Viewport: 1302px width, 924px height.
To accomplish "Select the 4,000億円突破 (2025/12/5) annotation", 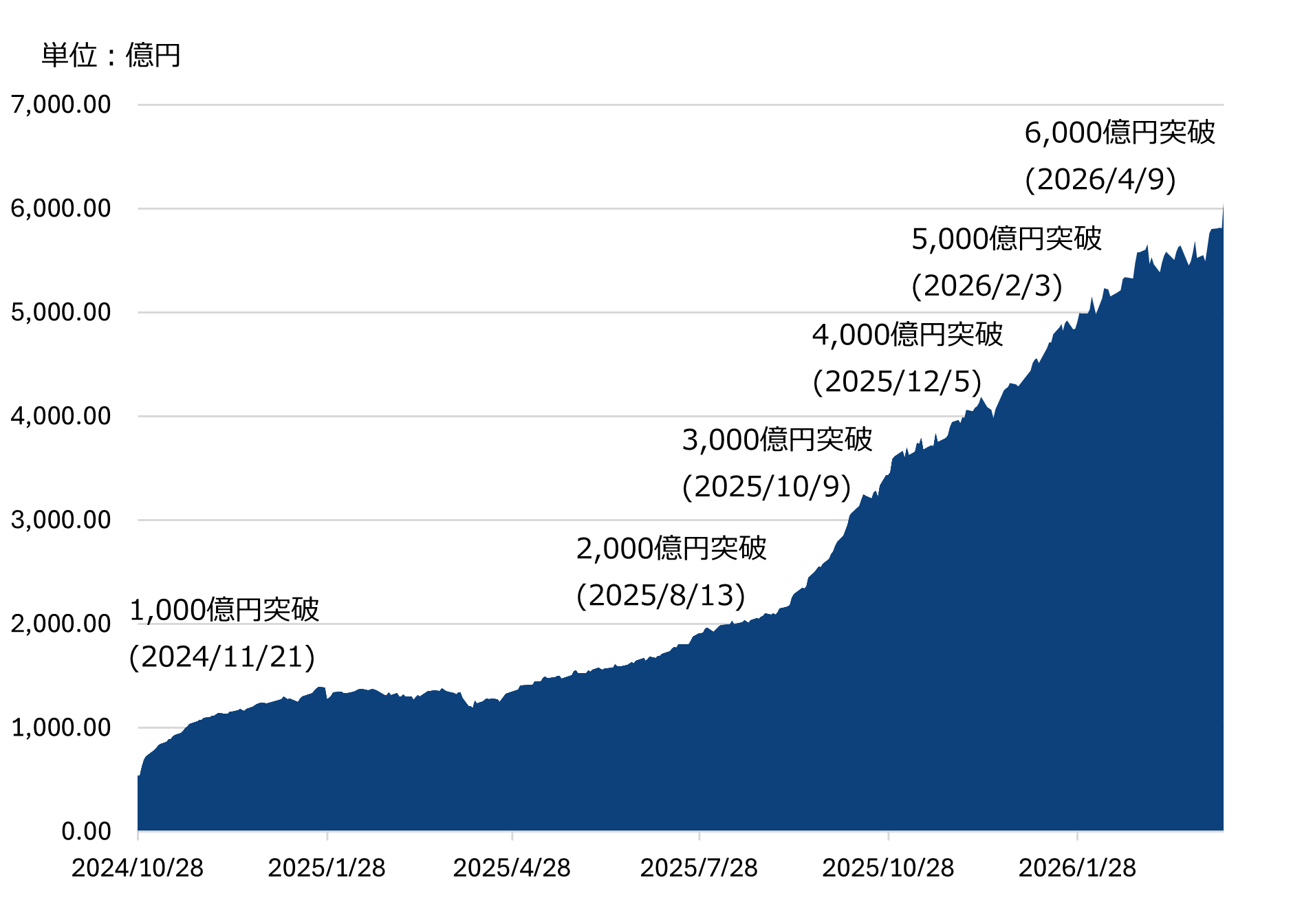I will pos(907,358).
